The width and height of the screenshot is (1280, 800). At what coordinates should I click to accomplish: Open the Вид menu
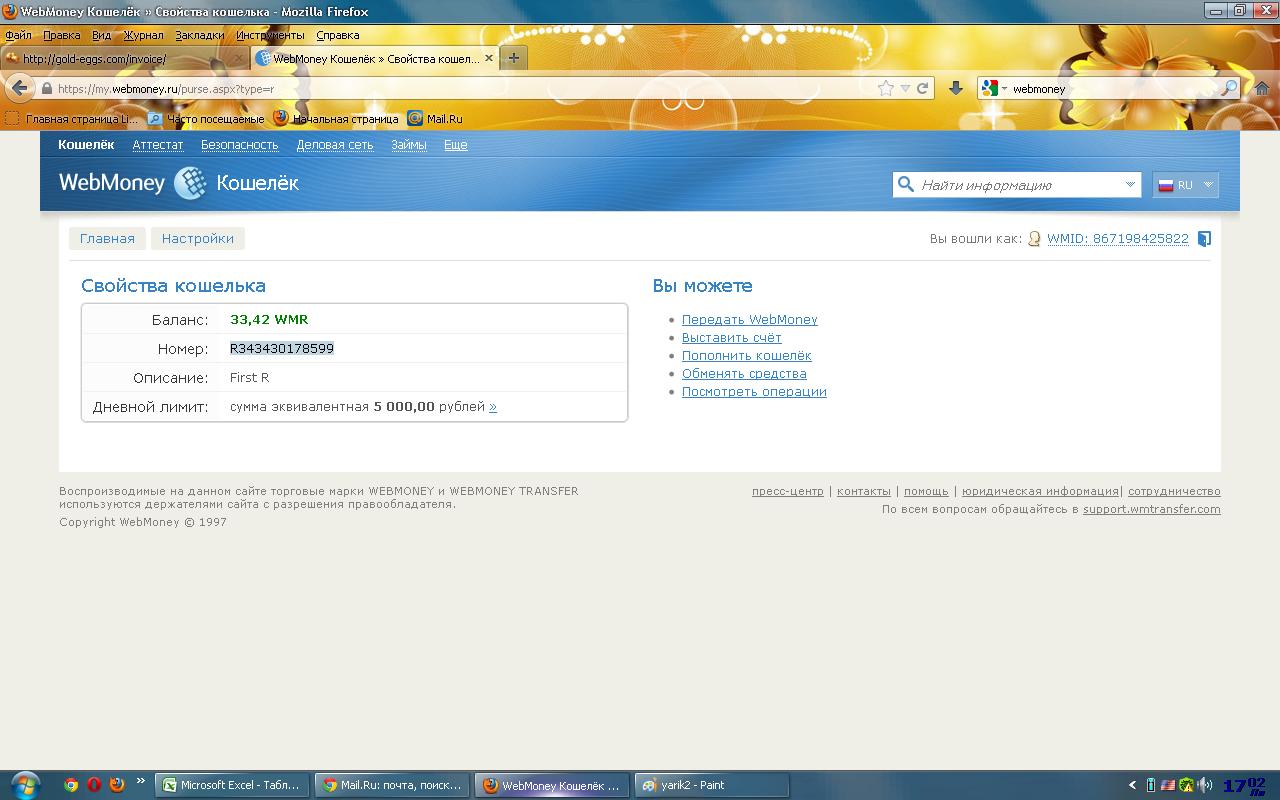pyautogui.click(x=101, y=35)
